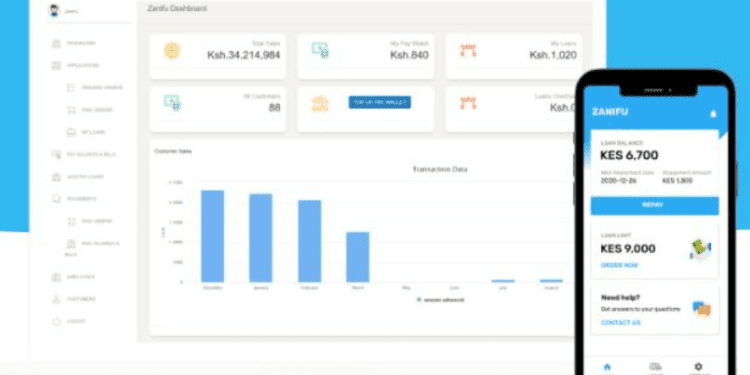Select Paid Orders under Payments
The width and height of the screenshot is (750, 375).
89,221
